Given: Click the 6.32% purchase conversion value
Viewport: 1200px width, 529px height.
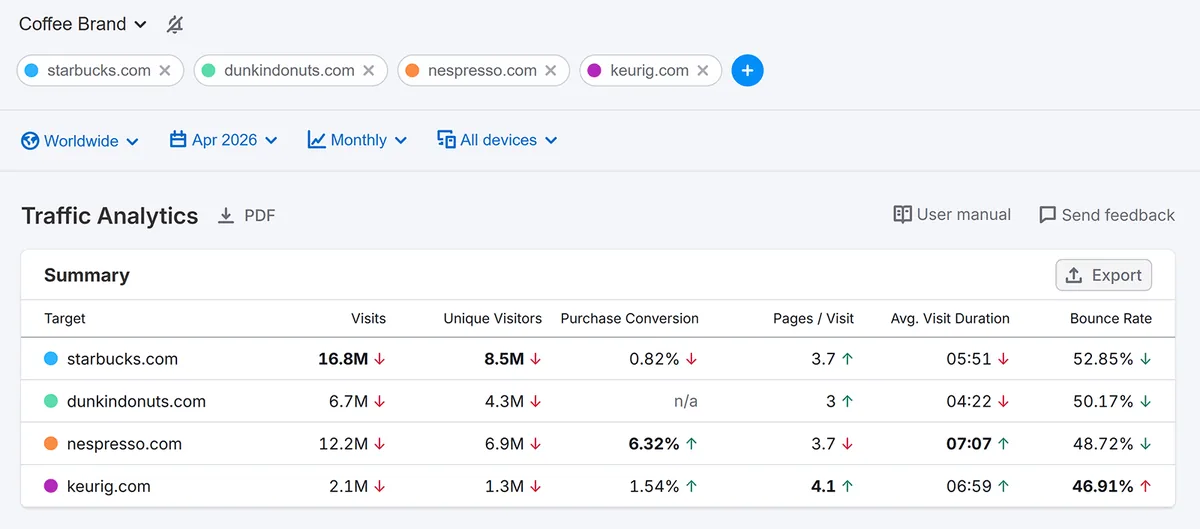Looking at the screenshot, I should tap(654, 444).
